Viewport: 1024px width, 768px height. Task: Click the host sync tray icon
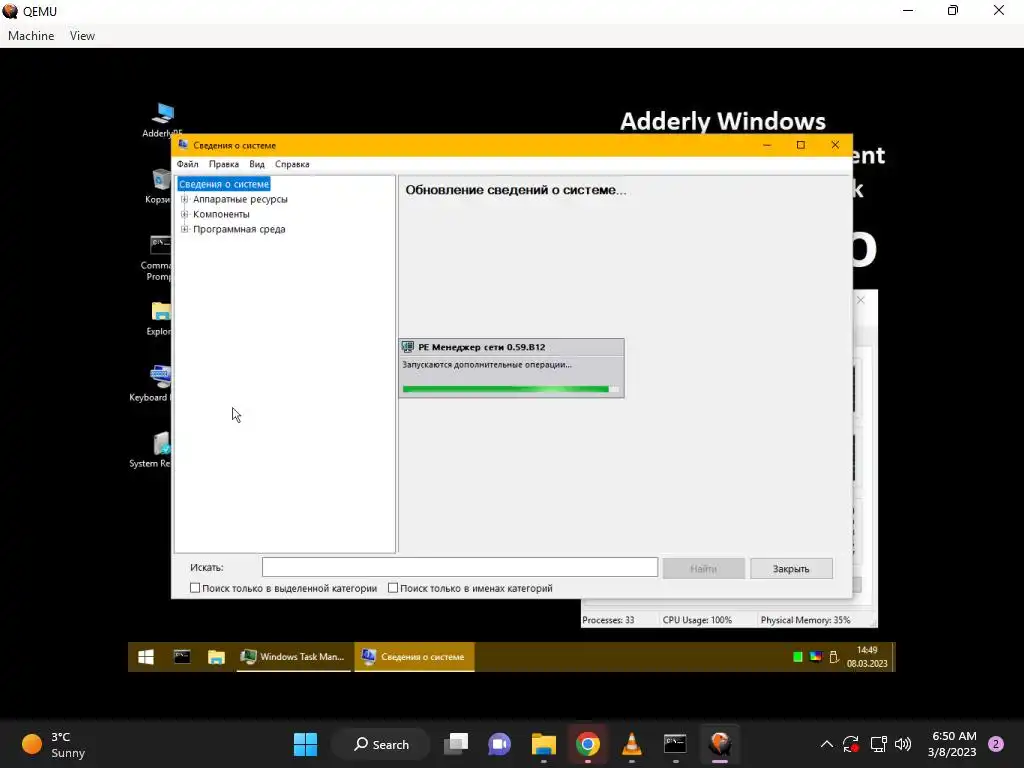coord(851,744)
